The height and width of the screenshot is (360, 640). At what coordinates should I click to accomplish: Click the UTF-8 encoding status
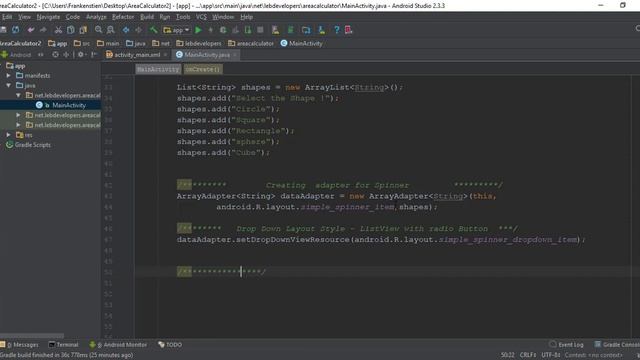(x=551, y=355)
